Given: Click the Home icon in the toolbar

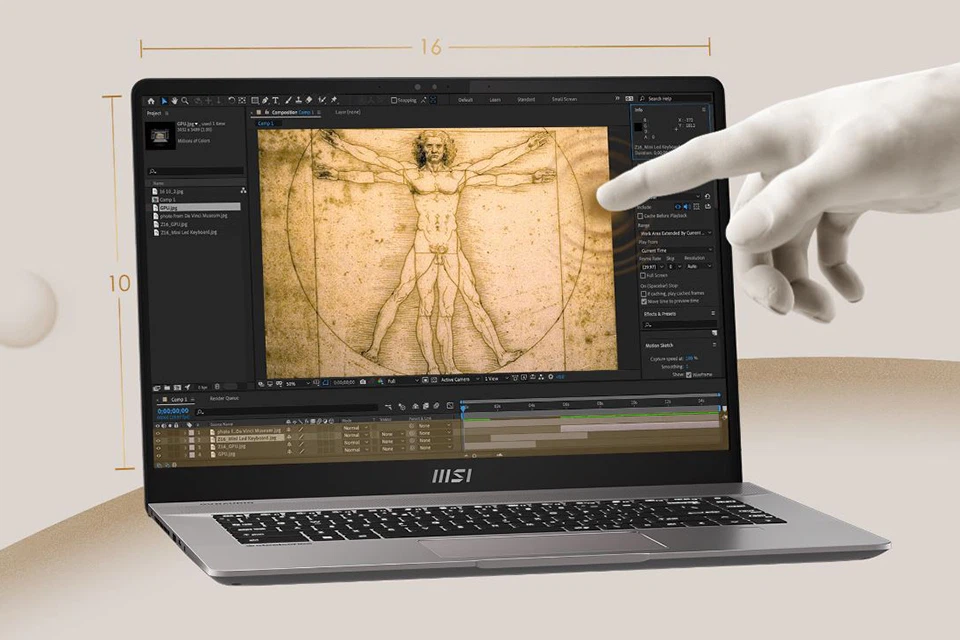Looking at the screenshot, I should tap(151, 101).
